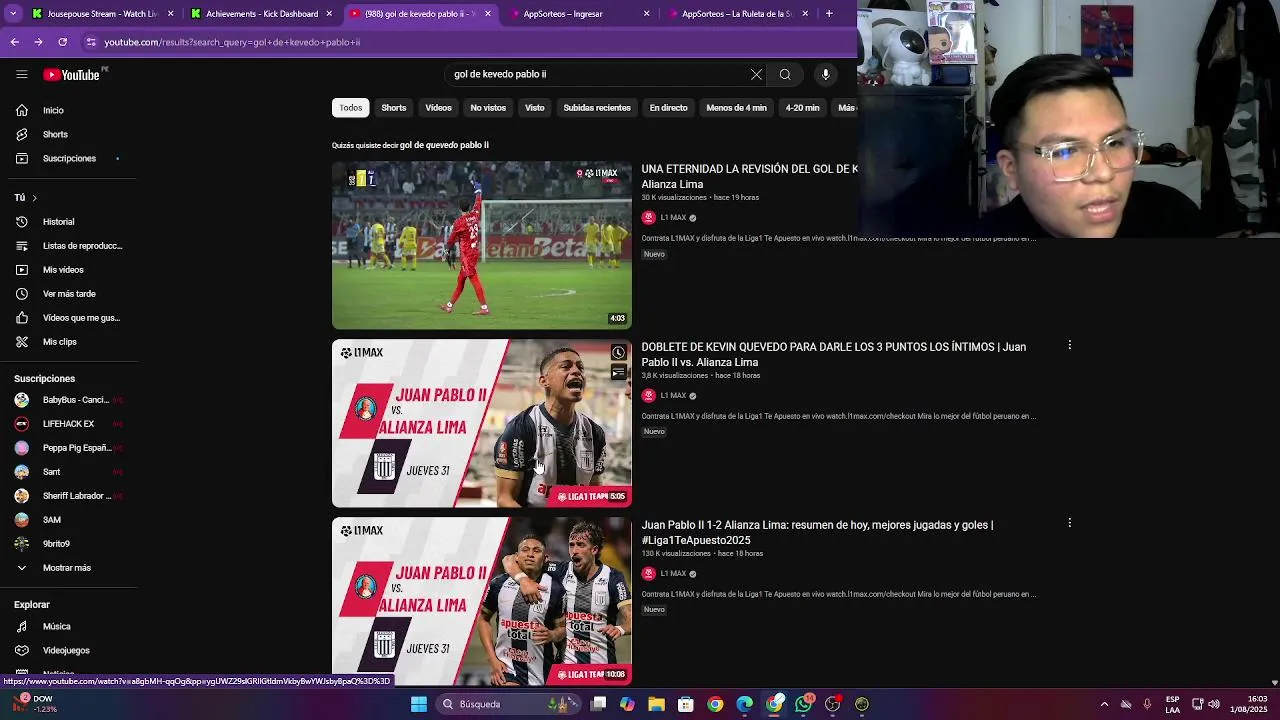Clear the search box with the X
Viewport: 1280px width, 720px height.
click(756, 74)
